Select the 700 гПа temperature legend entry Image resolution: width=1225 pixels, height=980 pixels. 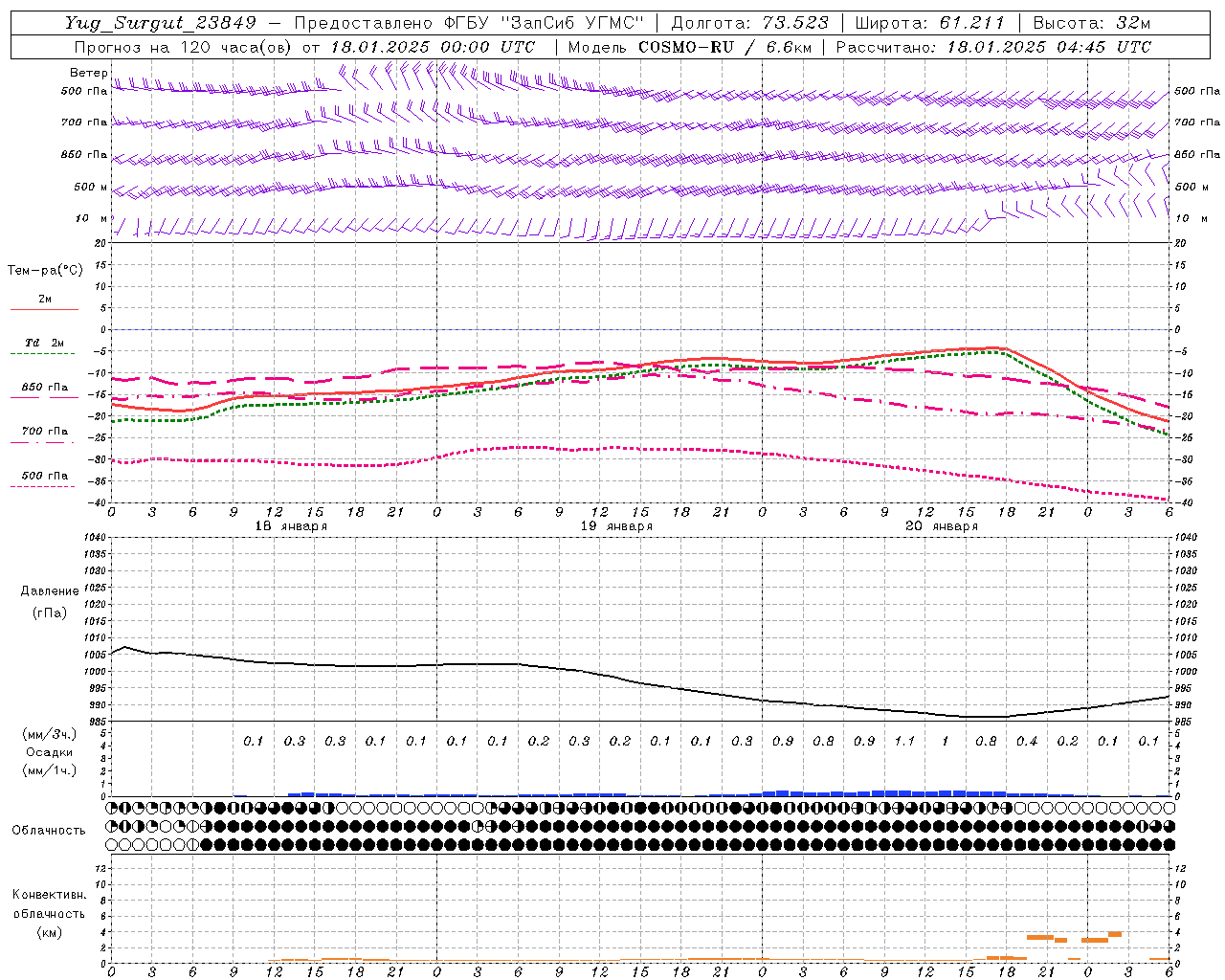tap(45, 432)
